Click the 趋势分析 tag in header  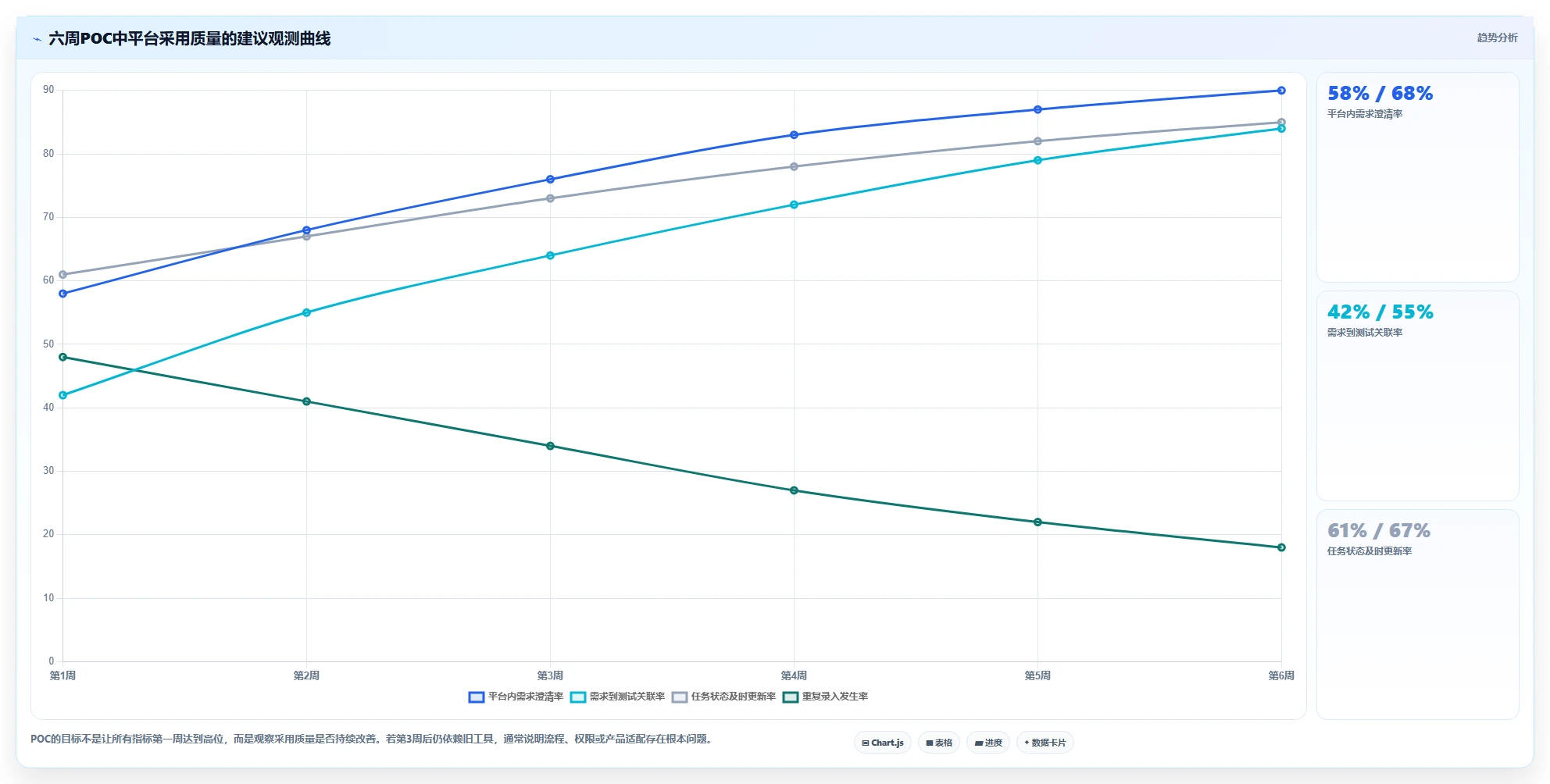click(x=1497, y=37)
